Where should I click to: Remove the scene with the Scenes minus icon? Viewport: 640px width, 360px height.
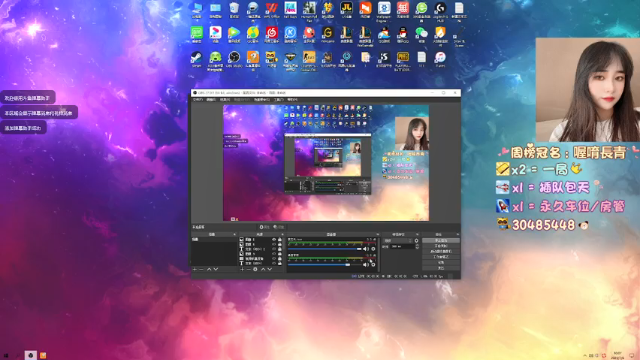coord(201,269)
